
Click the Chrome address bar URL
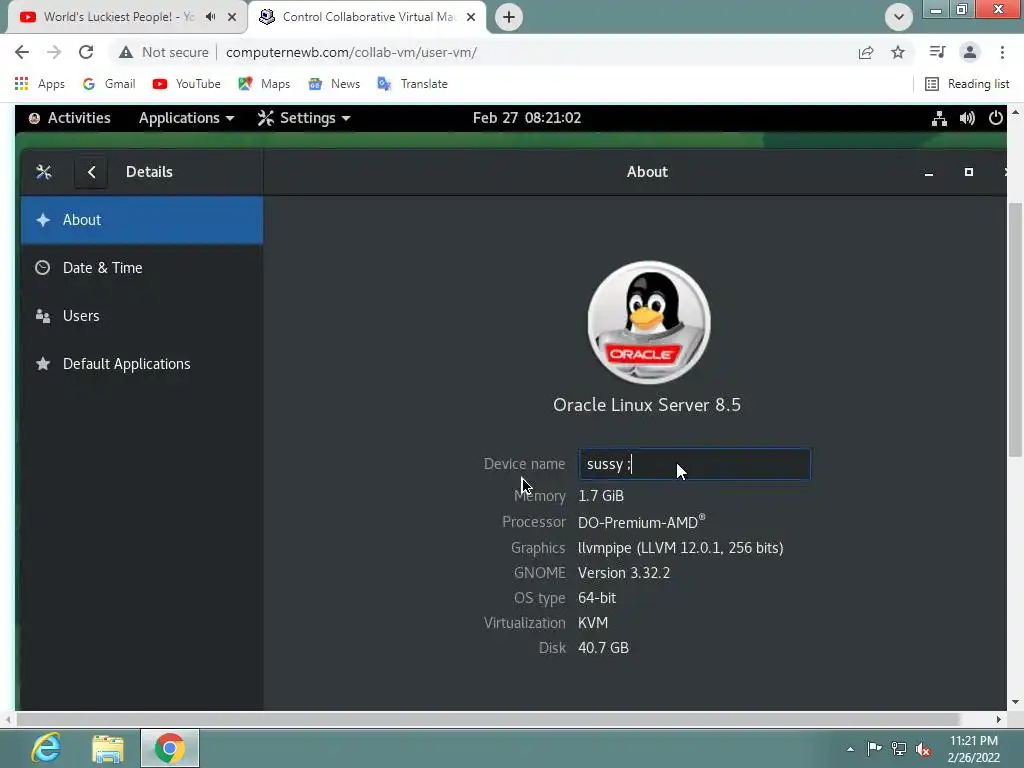pyautogui.click(x=351, y=52)
